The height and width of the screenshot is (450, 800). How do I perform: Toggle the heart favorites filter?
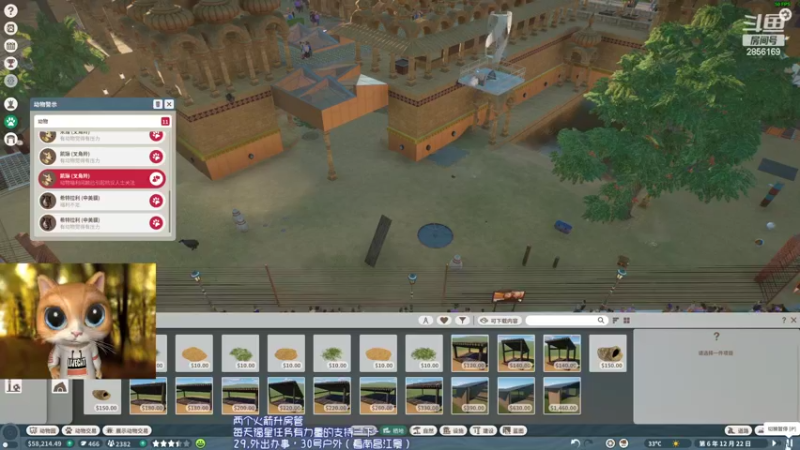444,320
